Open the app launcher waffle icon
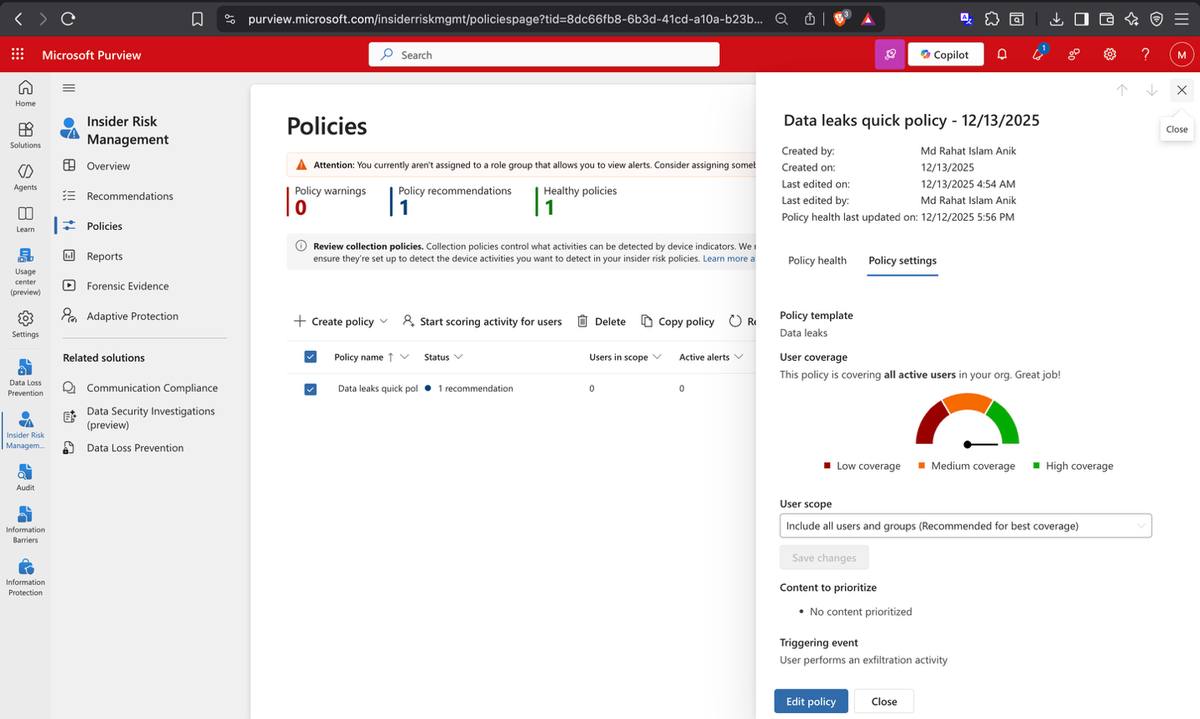The height and width of the screenshot is (719, 1200). tap(17, 54)
